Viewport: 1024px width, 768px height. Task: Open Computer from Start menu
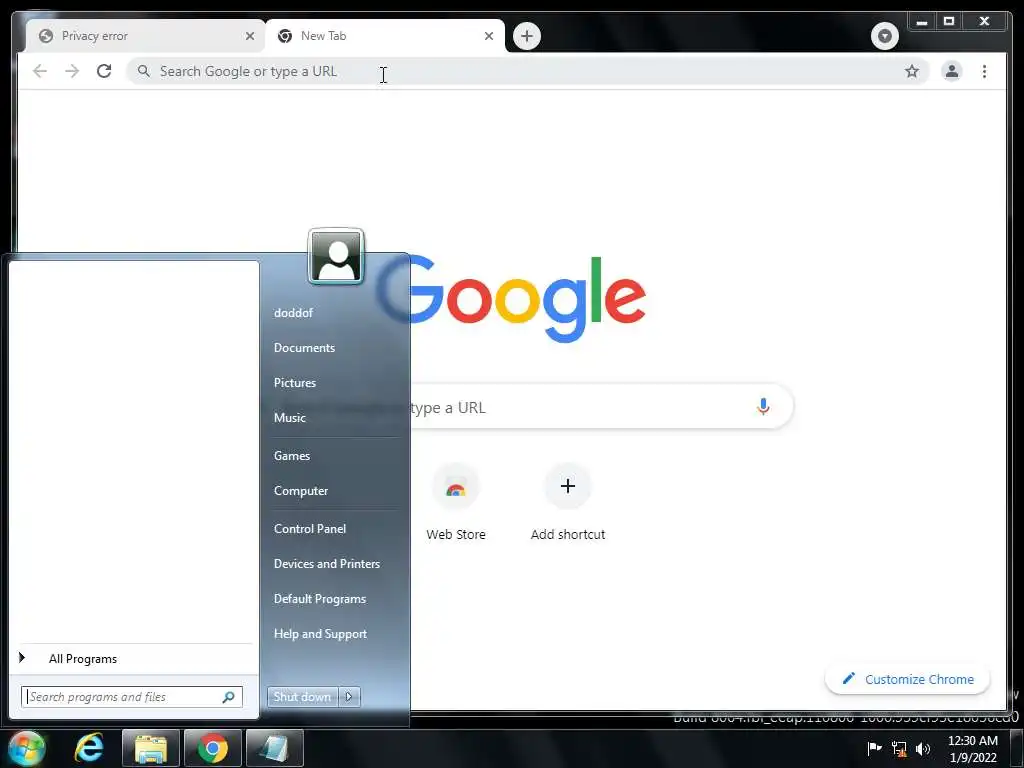(x=300, y=490)
